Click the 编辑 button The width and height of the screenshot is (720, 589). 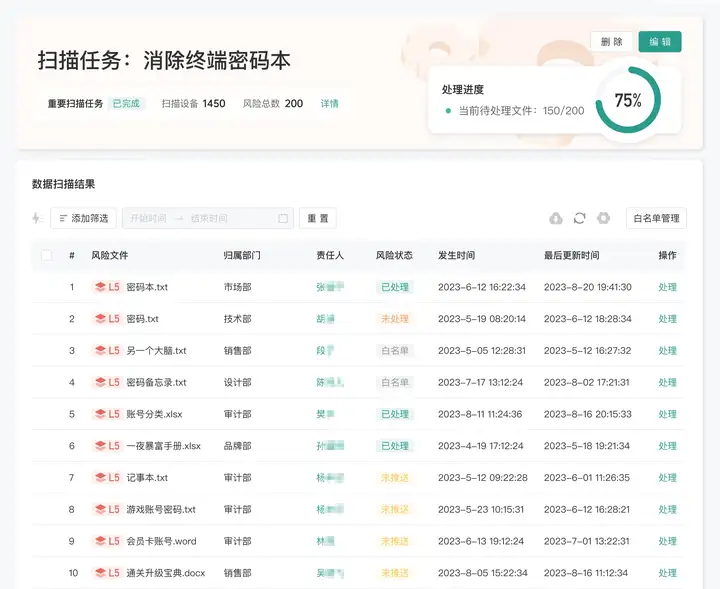[x=660, y=42]
